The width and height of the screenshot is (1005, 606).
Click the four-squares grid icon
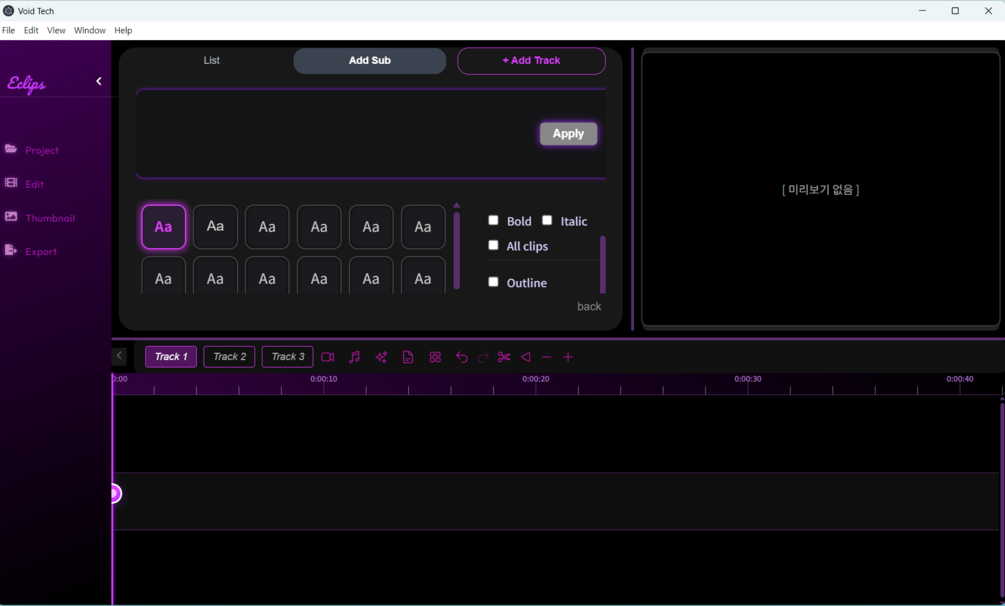(435, 357)
